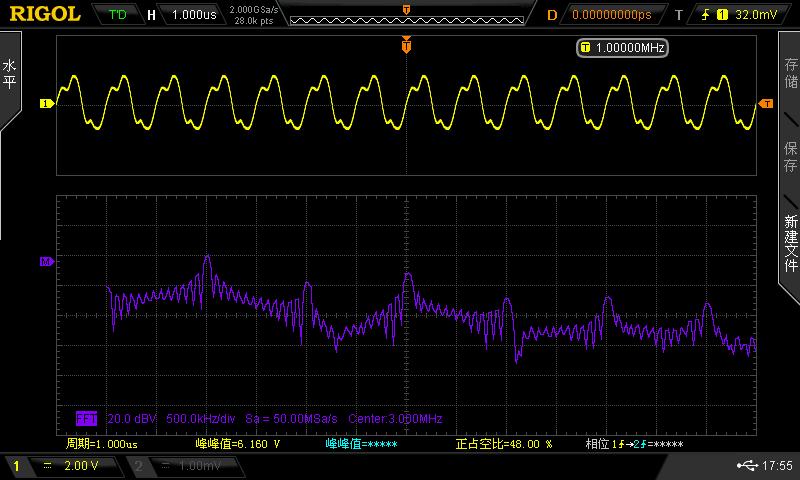Click the 周期=1.000us period measurement
This screenshot has width=800, height=480.
pos(102,444)
